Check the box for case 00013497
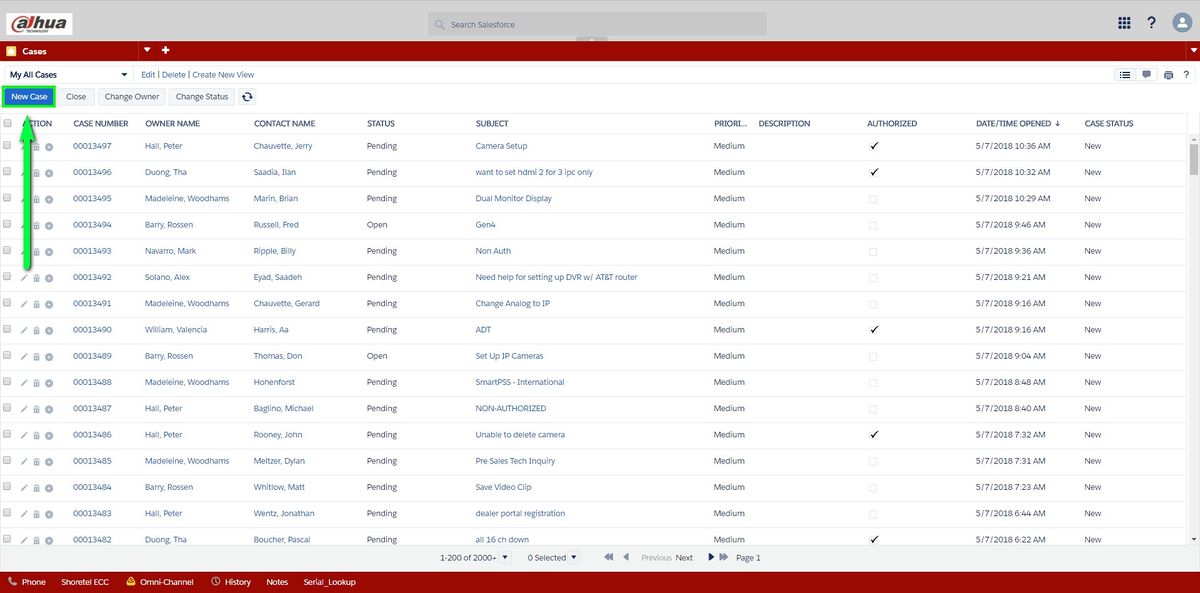 click(x=8, y=146)
